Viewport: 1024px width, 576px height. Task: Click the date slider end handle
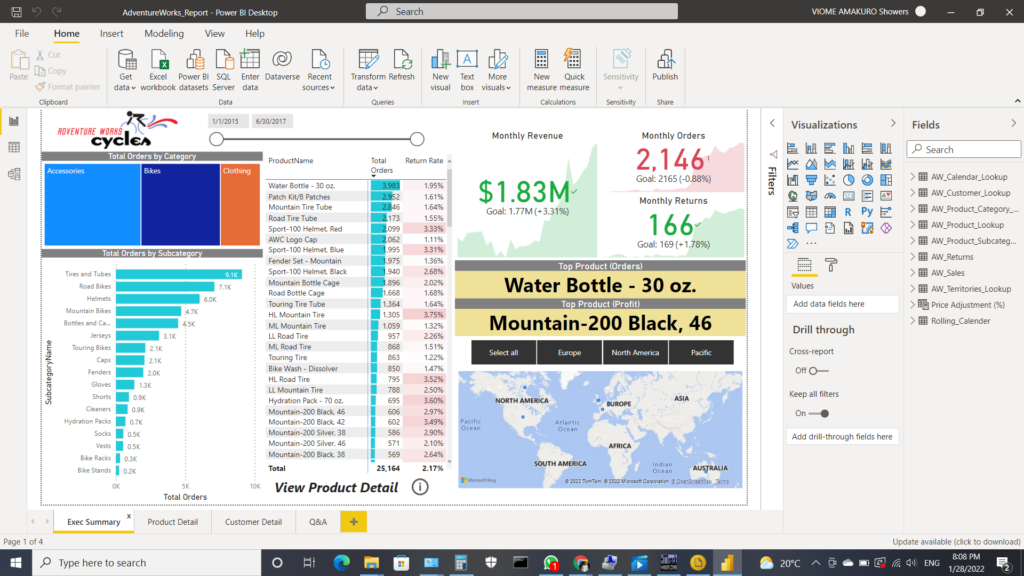point(417,138)
